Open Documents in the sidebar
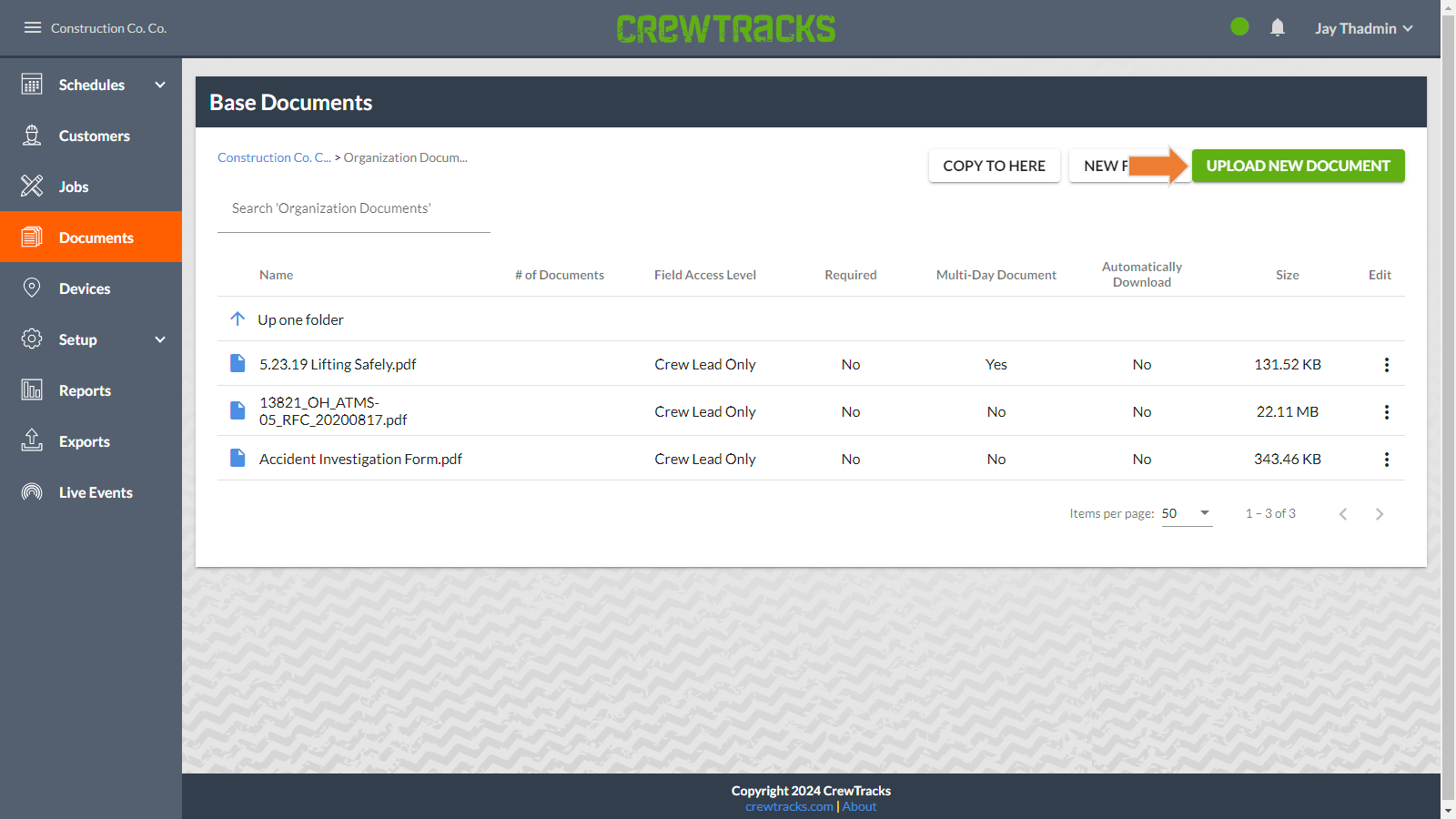This screenshot has width=1456, height=819. (91, 237)
